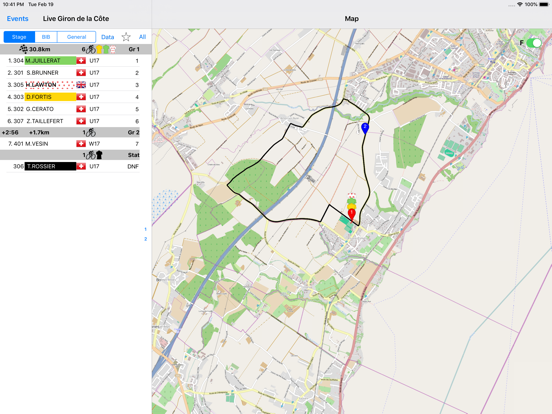Screen dimensions: 552x414
Task: Tap the Swiss flag next to G.CERATO
Action: click(81, 109)
